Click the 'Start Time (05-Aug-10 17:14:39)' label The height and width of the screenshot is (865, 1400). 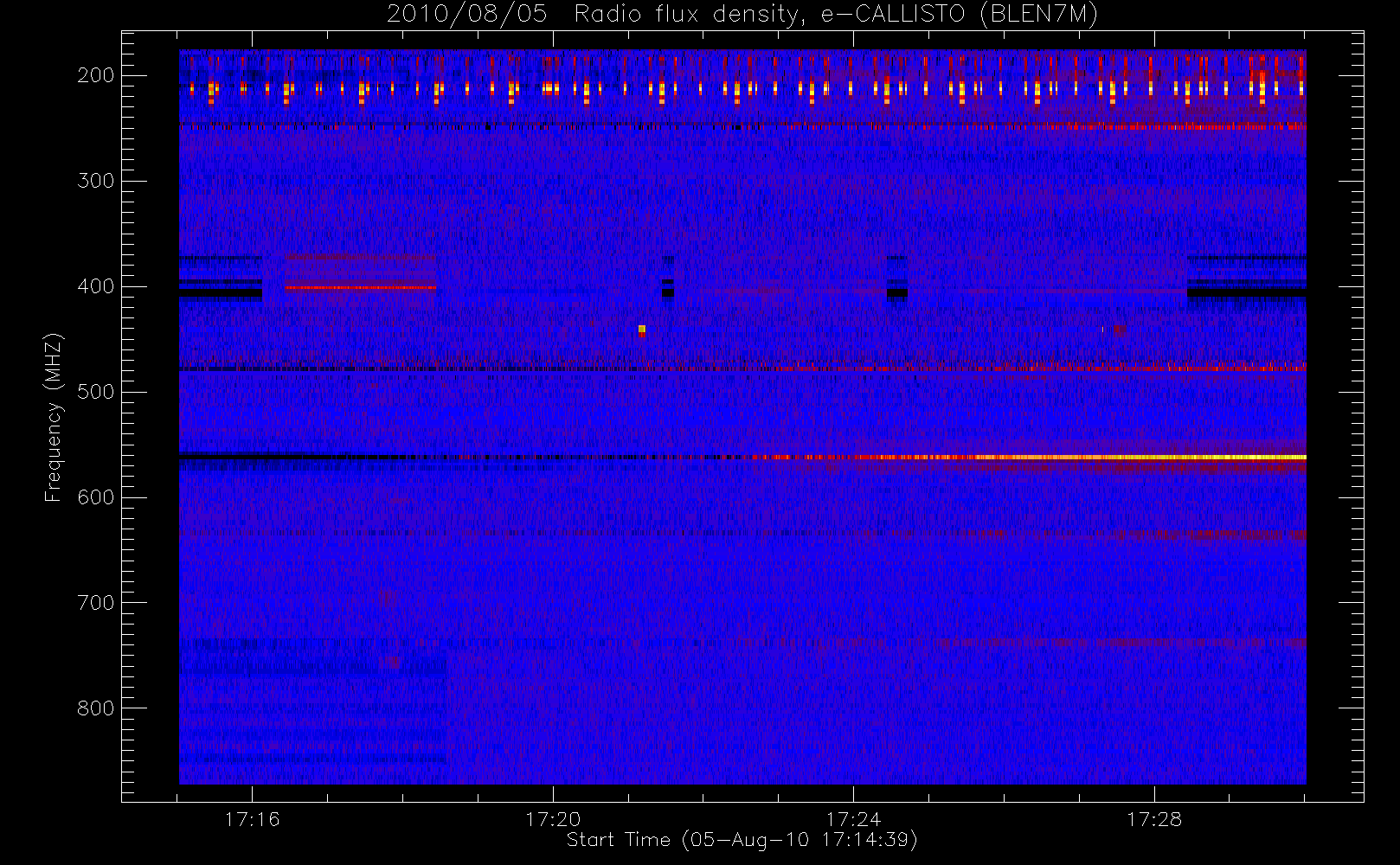click(x=742, y=840)
